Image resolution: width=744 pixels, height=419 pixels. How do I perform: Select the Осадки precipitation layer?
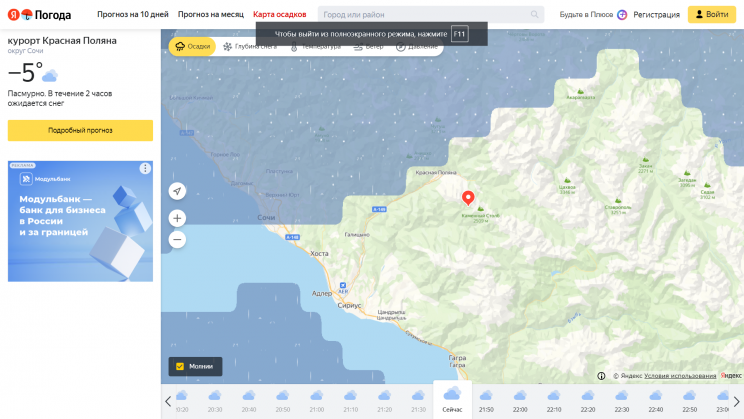click(193, 46)
